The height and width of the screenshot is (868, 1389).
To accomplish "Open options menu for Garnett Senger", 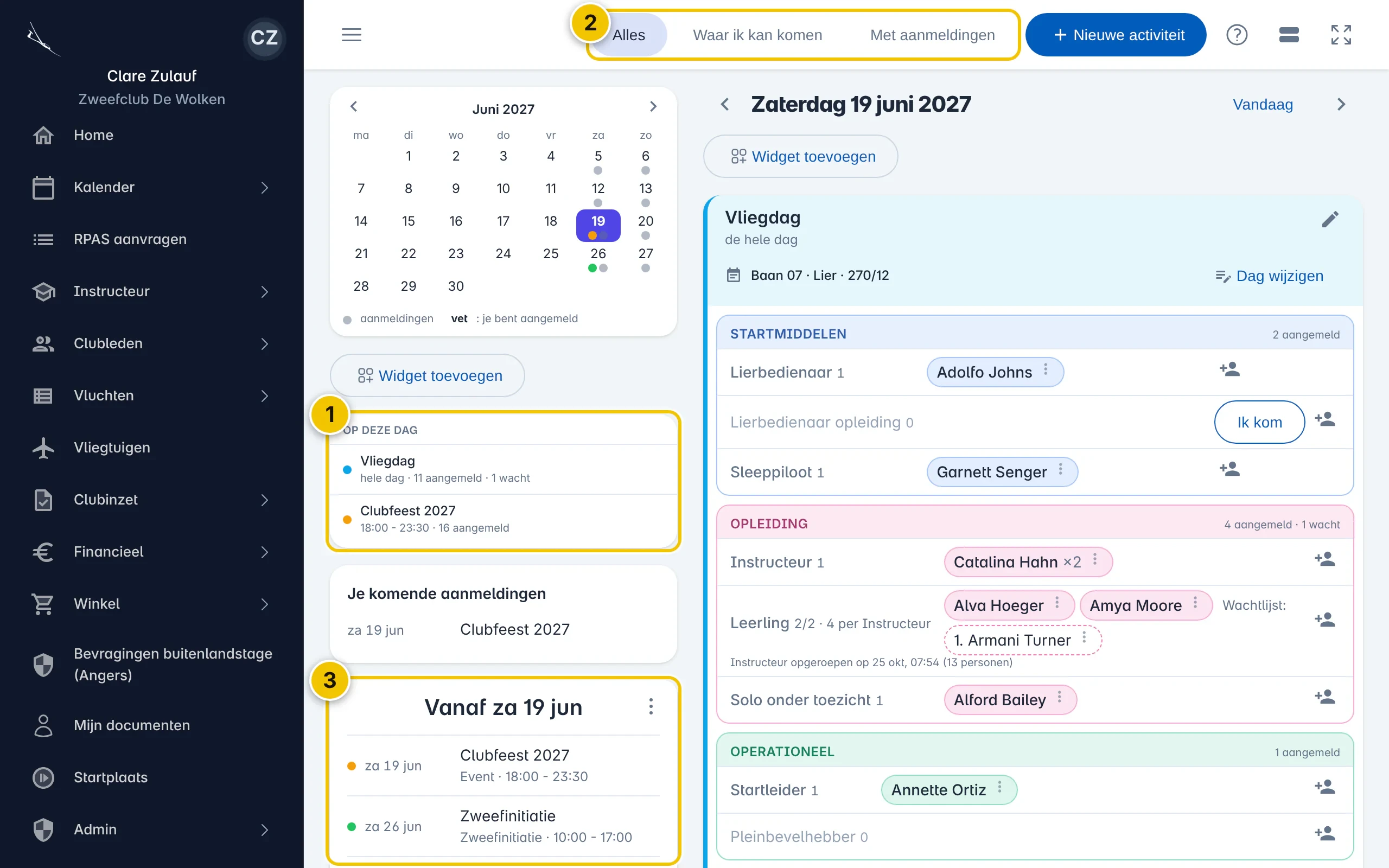I will [1060, 469].
